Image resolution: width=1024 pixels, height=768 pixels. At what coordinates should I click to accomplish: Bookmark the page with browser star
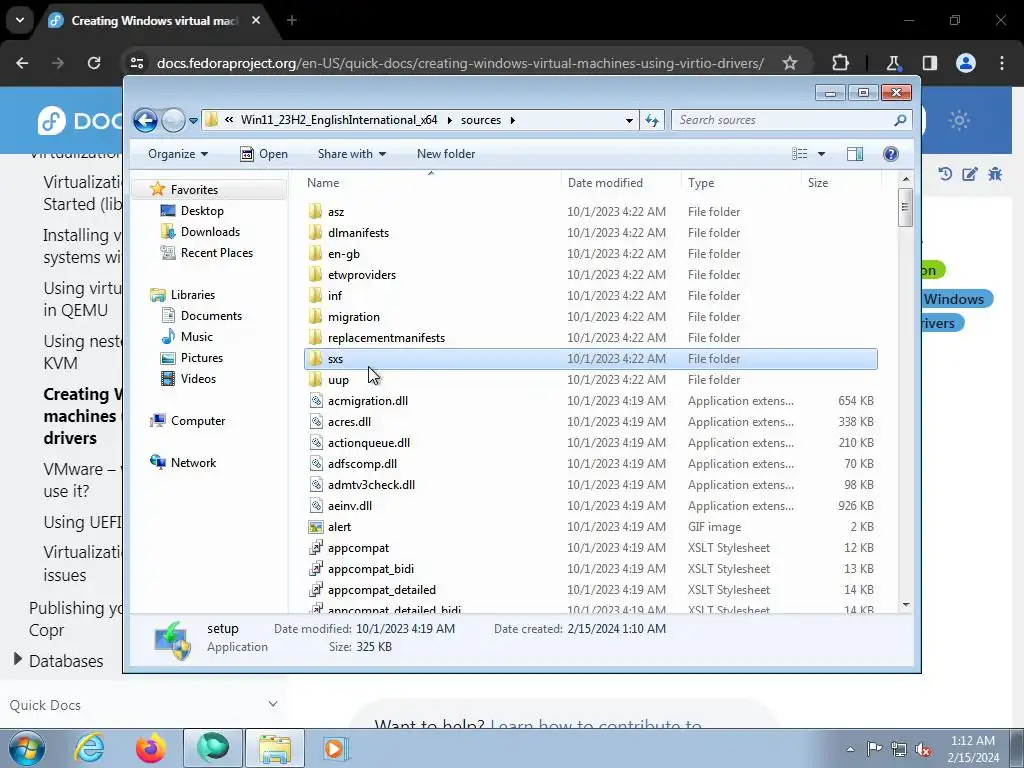tap(790, 63)
